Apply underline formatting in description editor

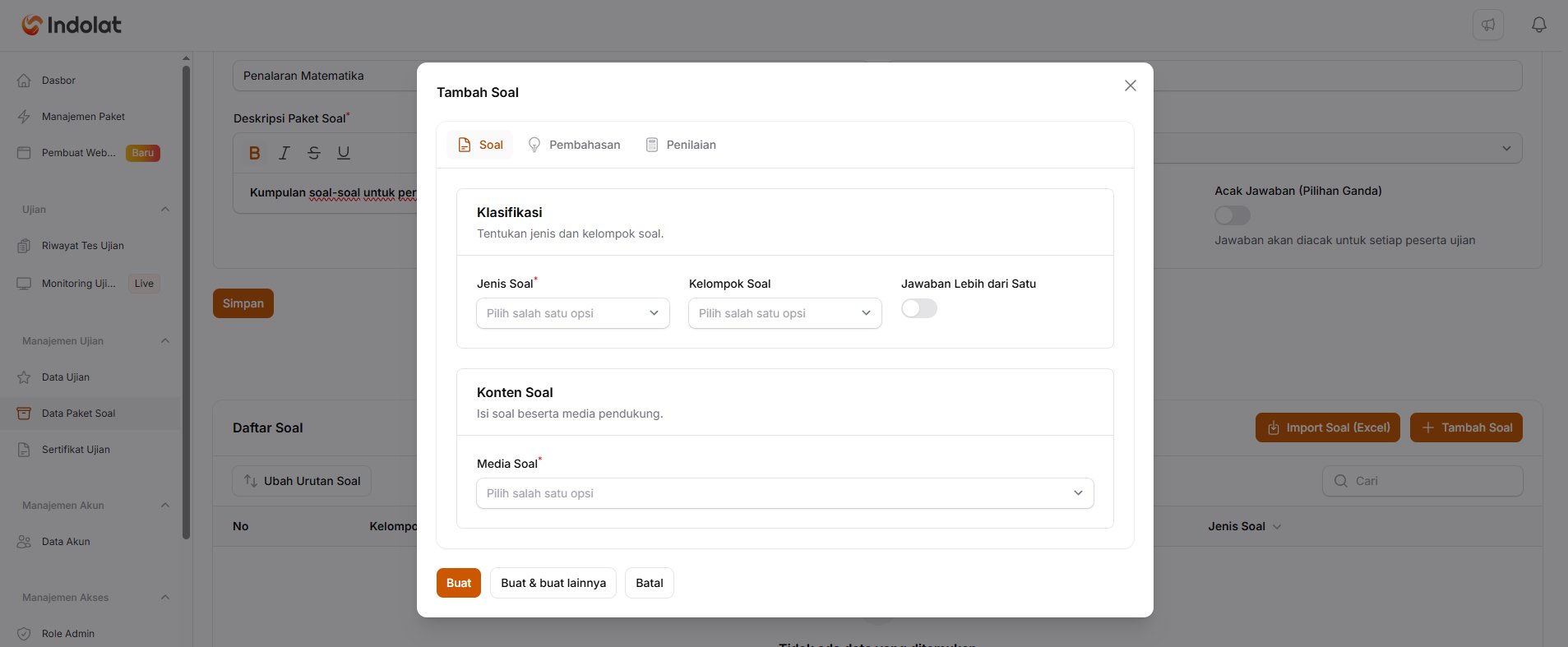click(x=344, y=153)
